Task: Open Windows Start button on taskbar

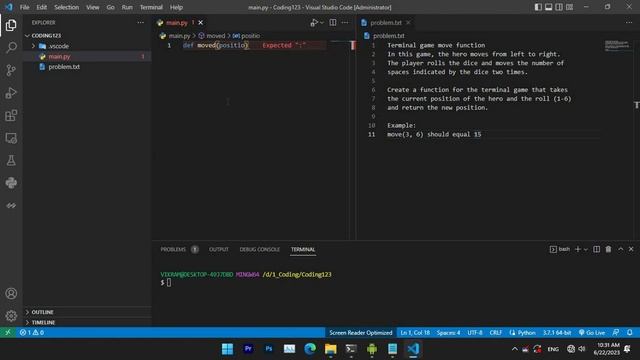Action: (227, 349)
